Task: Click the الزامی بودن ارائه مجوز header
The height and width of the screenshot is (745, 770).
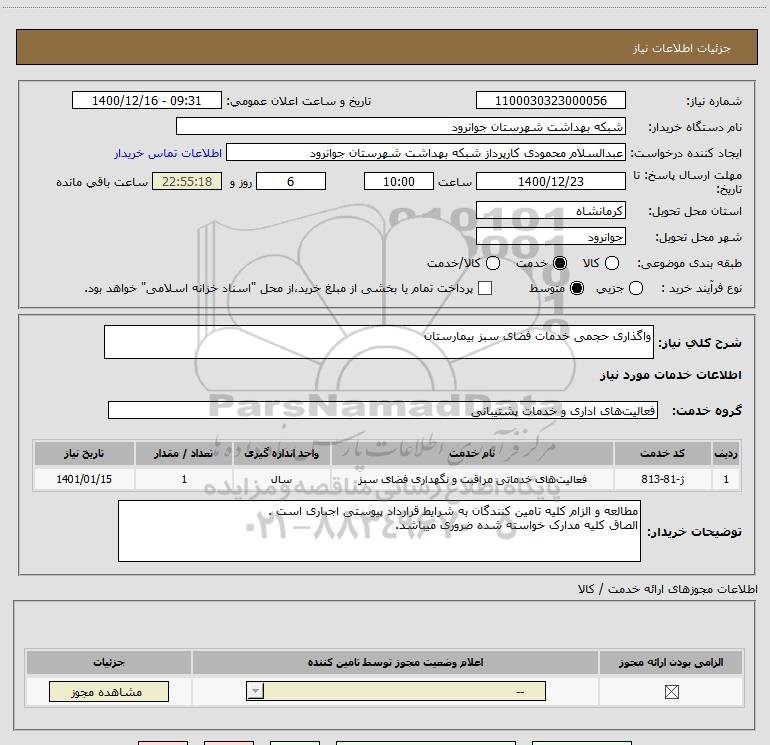Action: coord(671,662)
